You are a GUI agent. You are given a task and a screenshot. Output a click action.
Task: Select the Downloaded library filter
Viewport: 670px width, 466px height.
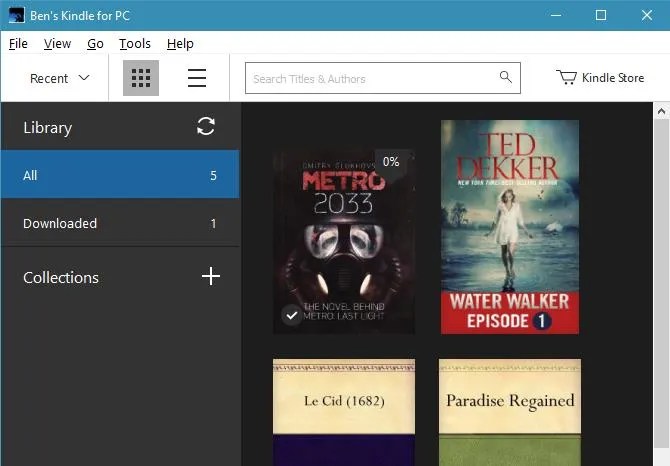120,223
